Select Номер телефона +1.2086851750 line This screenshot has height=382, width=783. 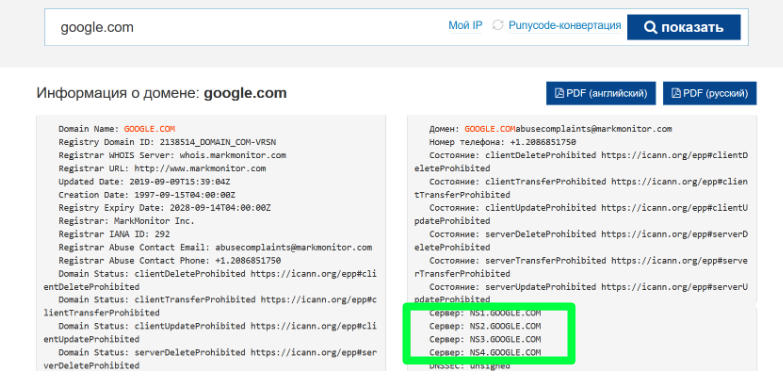point(502,142)
